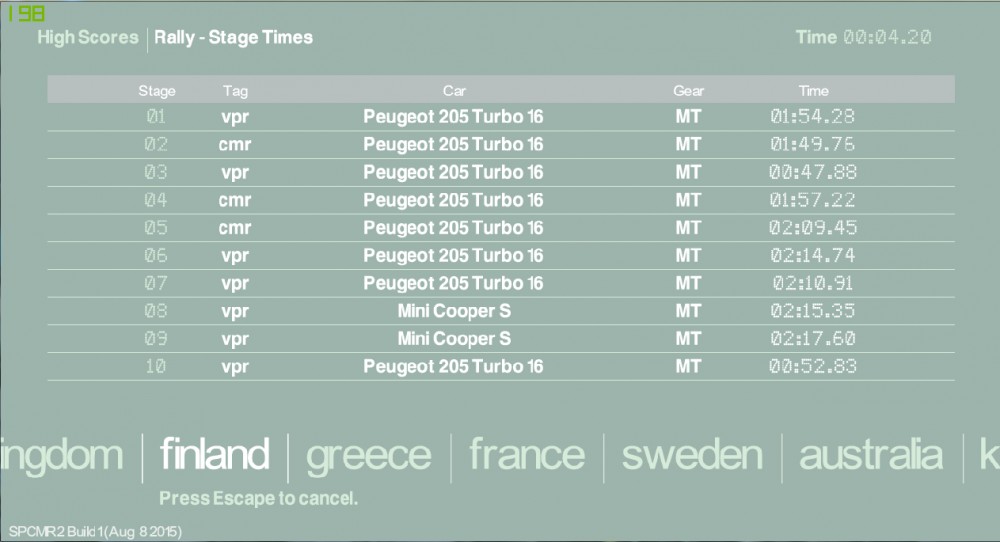
Task: Click the Press Escape to cancel hint
Action: (258, 498)
